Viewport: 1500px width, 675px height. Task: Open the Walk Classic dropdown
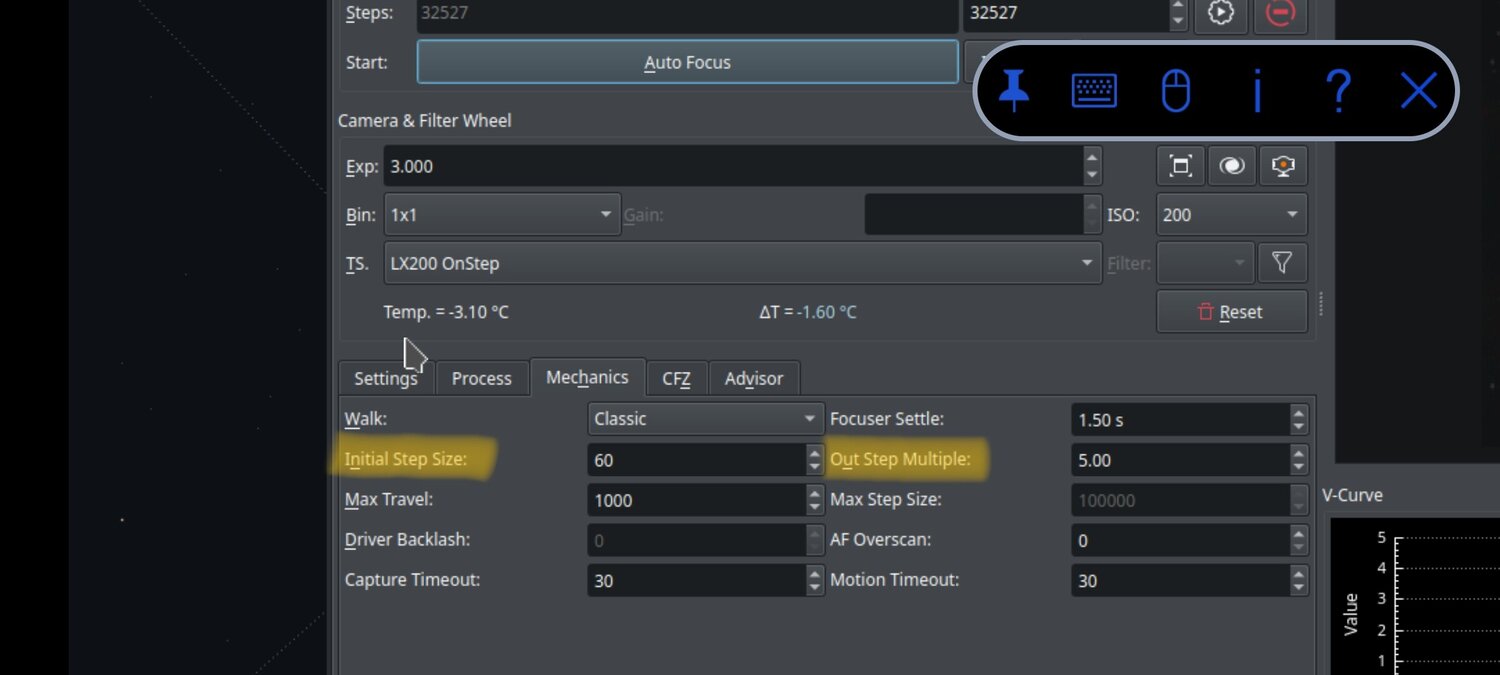coord(706,419)
